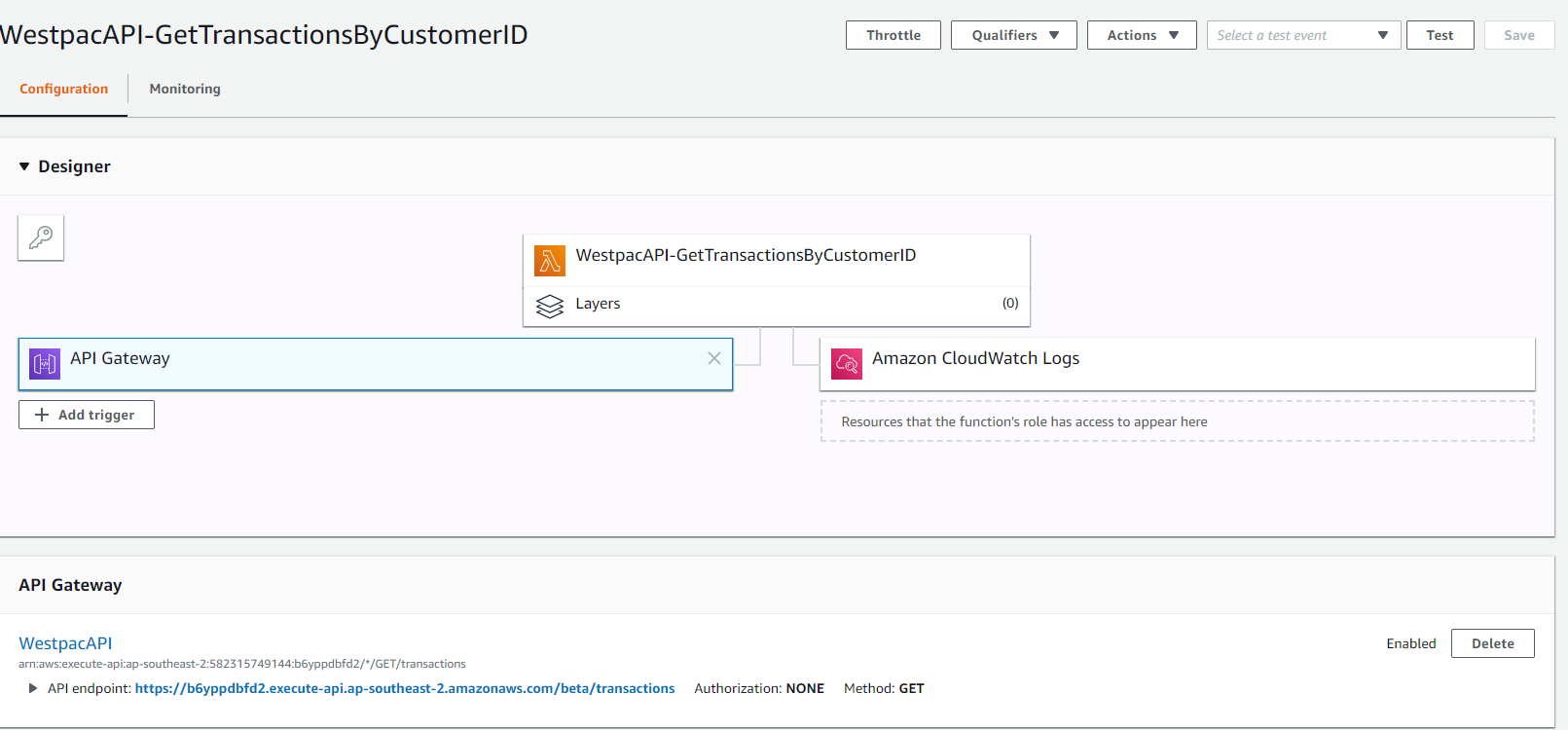This screenshot has width=1568, height=730.
Task: Open the Actions dropdown menu
Action: pyautogui.click(x=1142, y=35)
